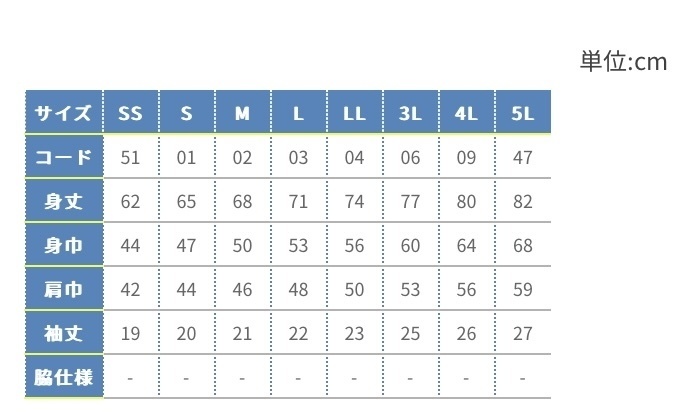
Task: Click the 身巾 row label
Action: click(x=64, y=245)
